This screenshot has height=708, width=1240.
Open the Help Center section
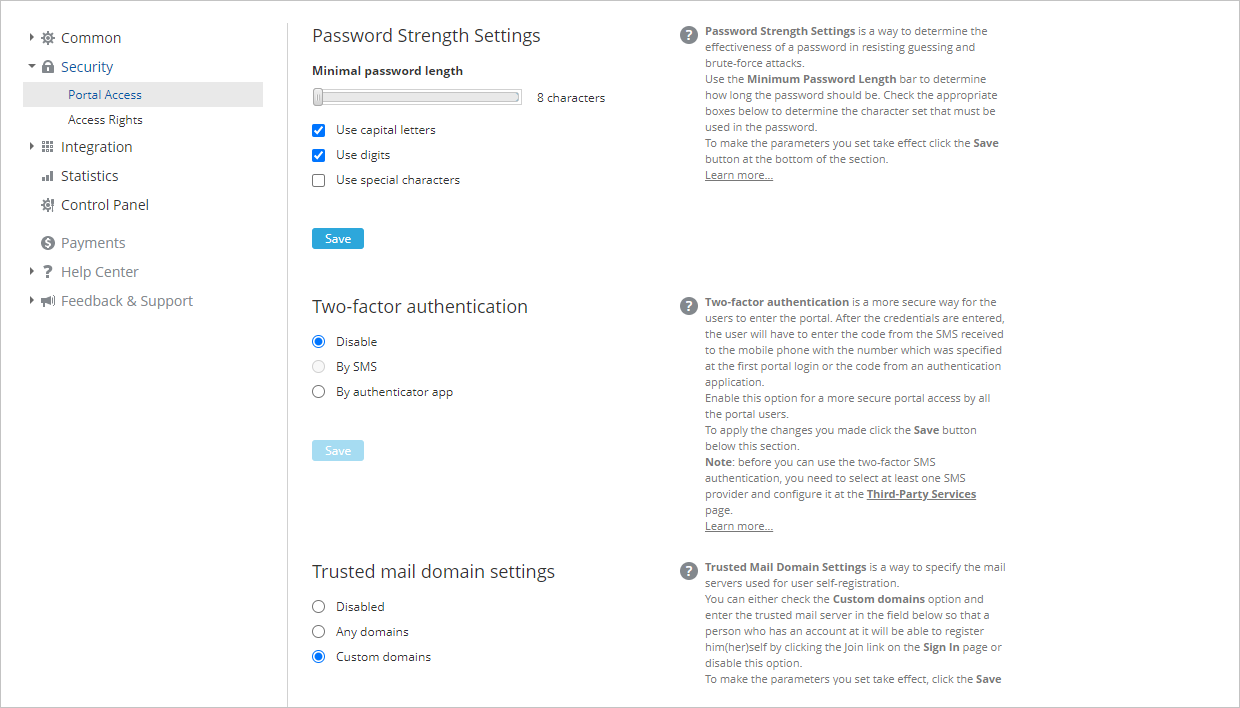[95, 271]
